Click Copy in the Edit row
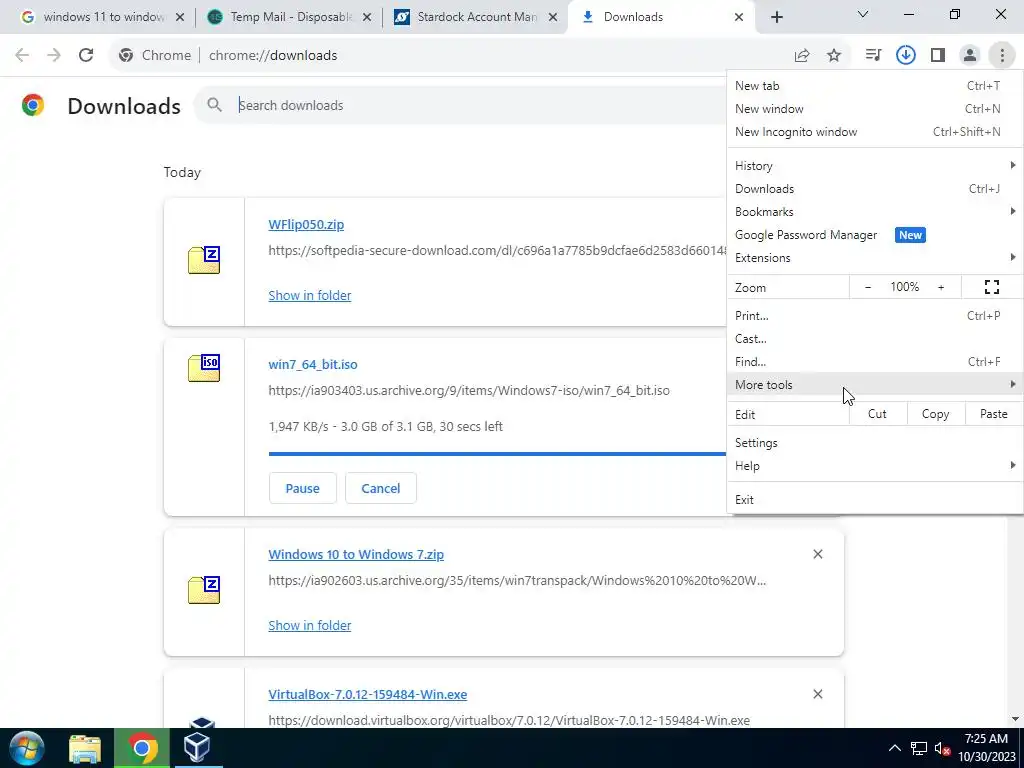 tap(935, 414)
